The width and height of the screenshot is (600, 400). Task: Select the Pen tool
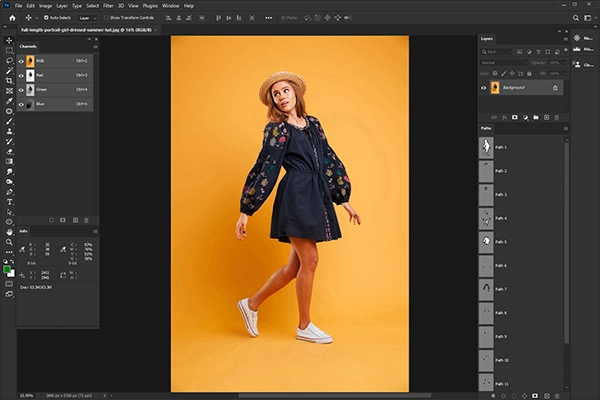9,192
